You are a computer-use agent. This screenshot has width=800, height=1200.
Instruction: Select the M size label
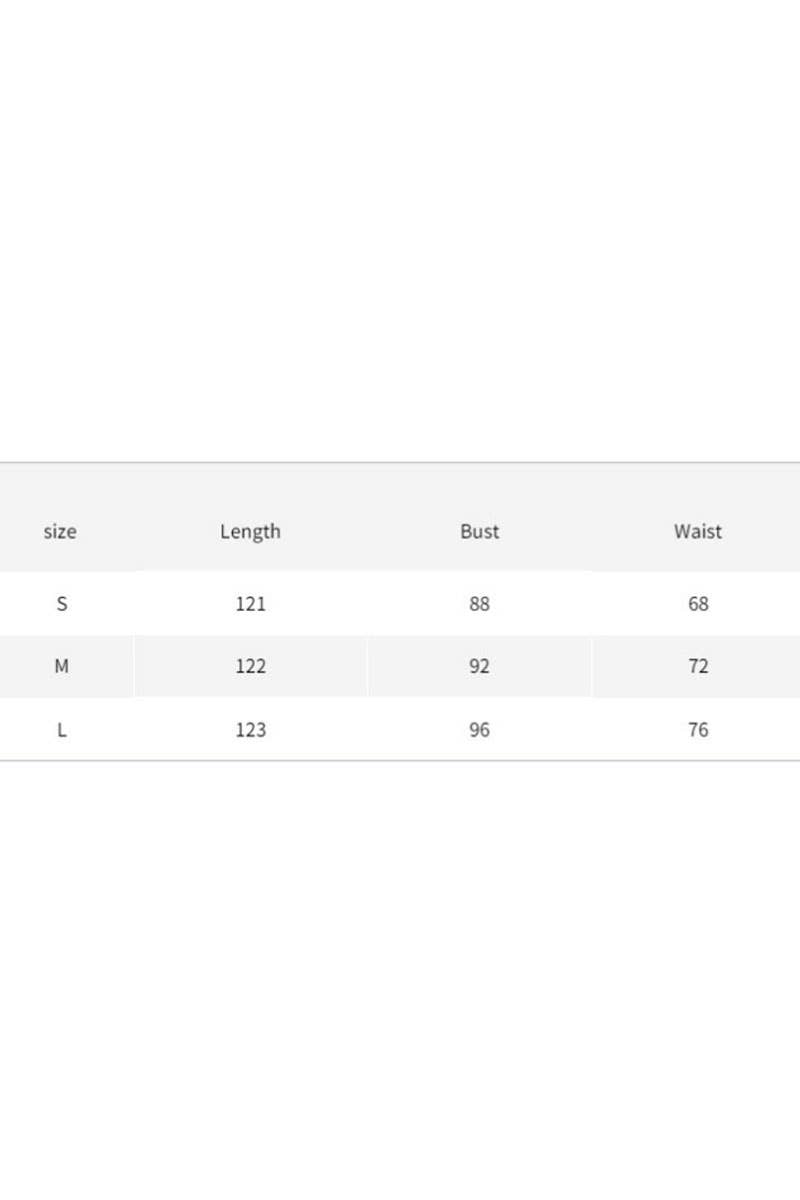pos(62,666)
